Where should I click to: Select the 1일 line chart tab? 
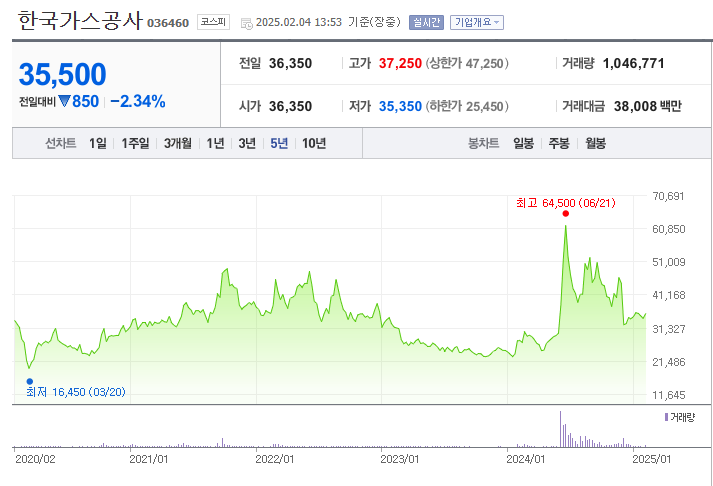click(x=98, y=144)
